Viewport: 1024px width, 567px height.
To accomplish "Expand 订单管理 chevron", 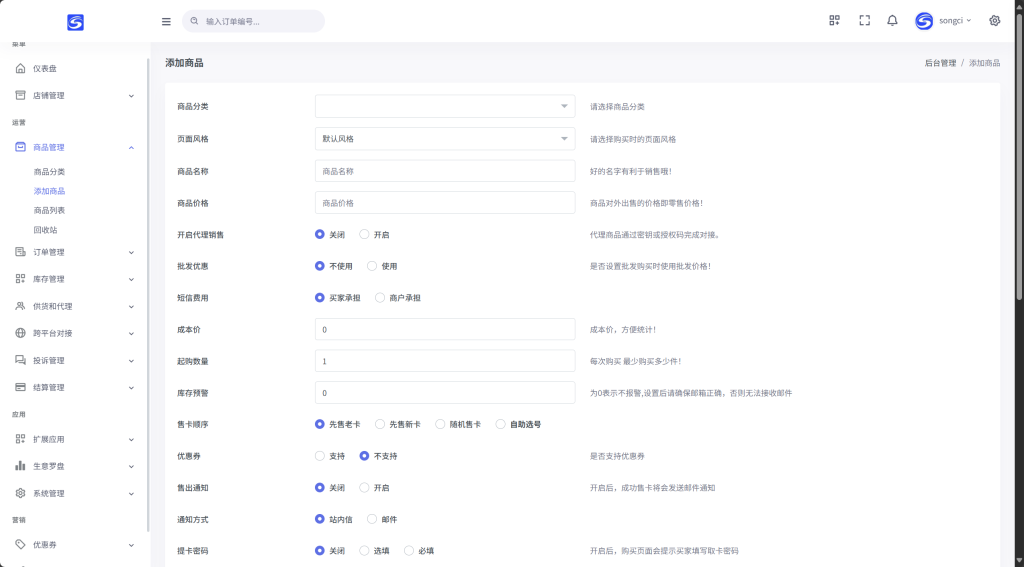I will click(x=131, y=253).
